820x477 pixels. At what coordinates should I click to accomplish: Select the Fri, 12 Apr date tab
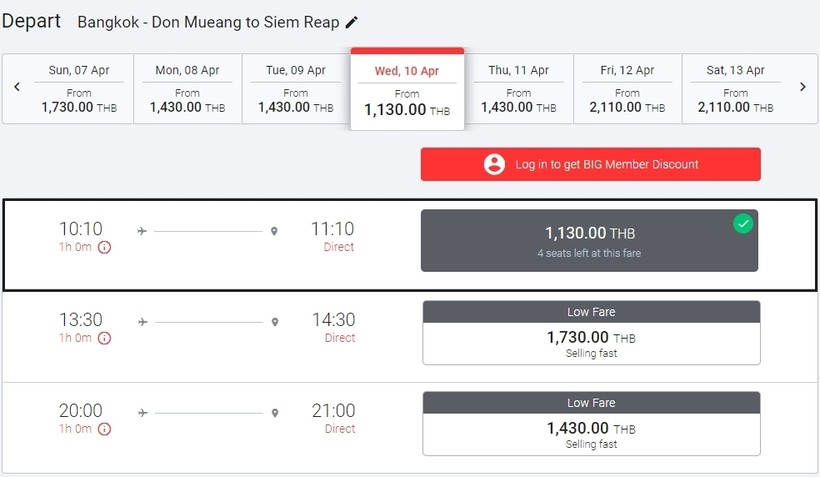click(627, 89)
